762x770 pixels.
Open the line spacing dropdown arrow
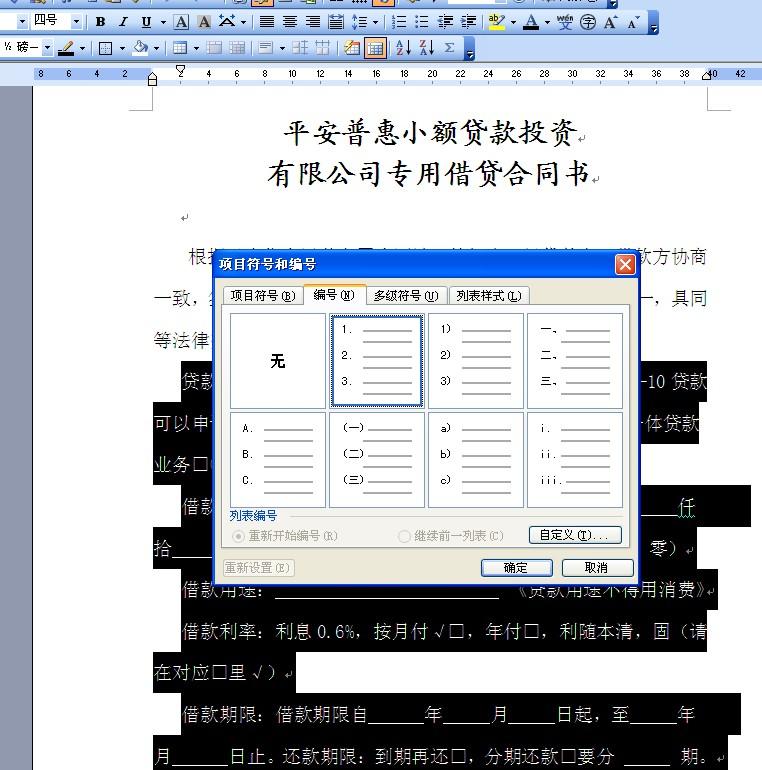click(376, 22)
